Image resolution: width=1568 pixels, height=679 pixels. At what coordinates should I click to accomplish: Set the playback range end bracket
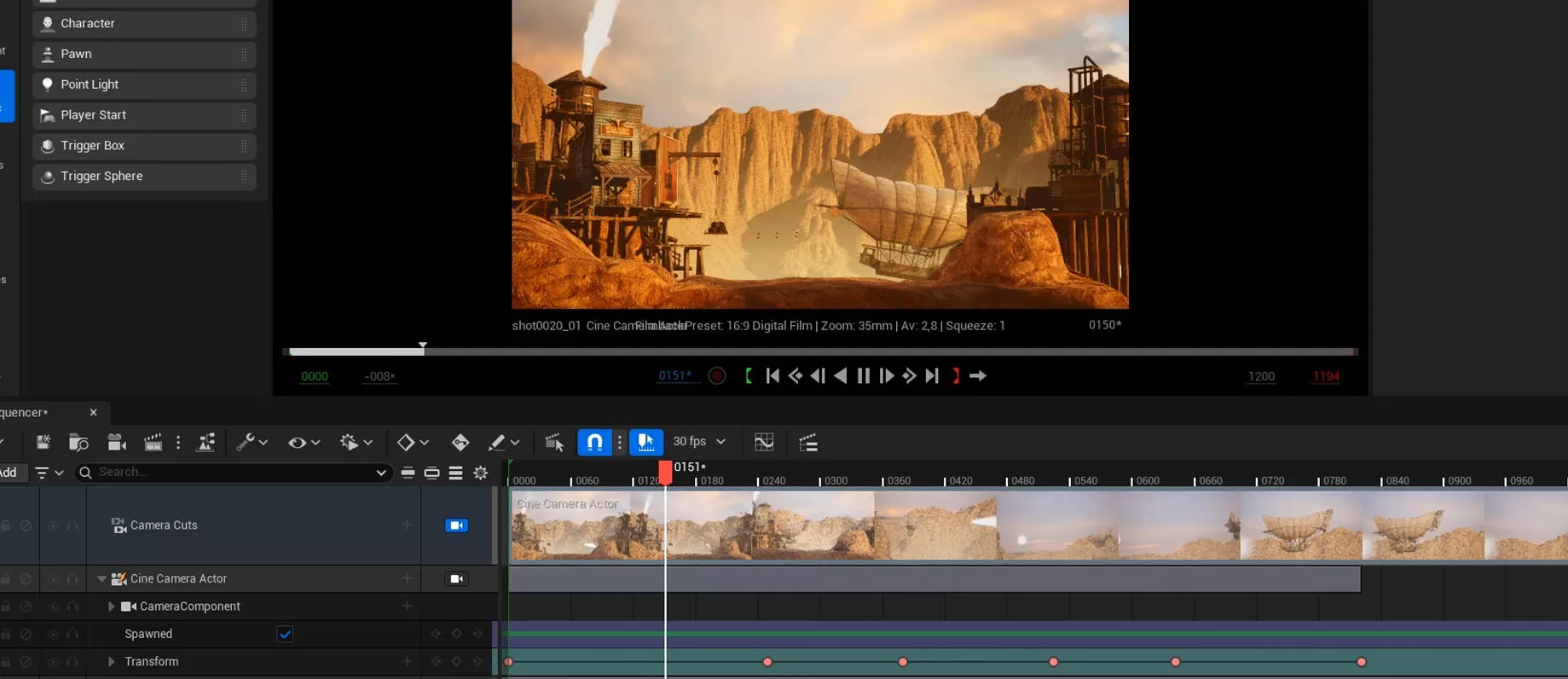[x=956, y=376]
